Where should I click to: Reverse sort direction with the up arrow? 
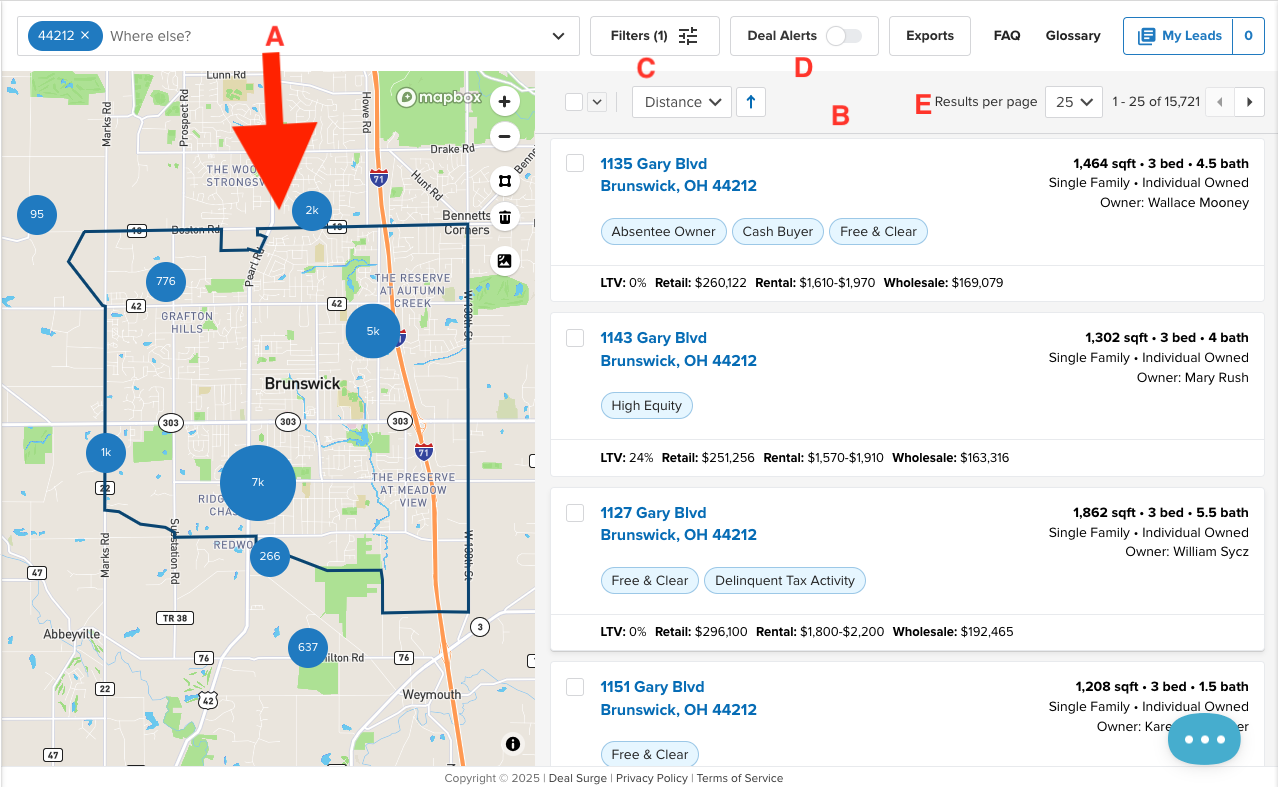tap(751, 101)
